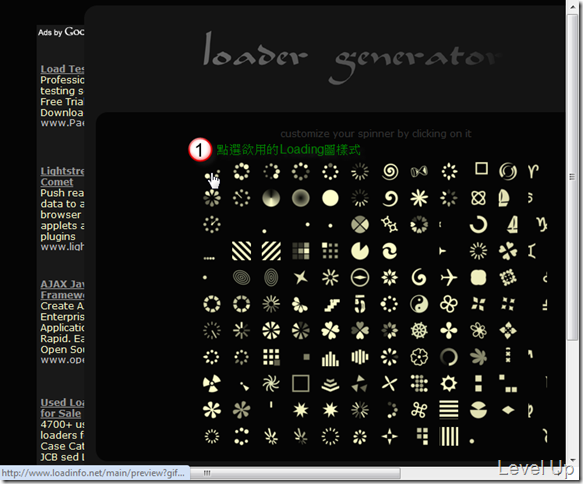Select the solid filled circle loader
This screenshot has width=583, height=484.
[330, 198]
